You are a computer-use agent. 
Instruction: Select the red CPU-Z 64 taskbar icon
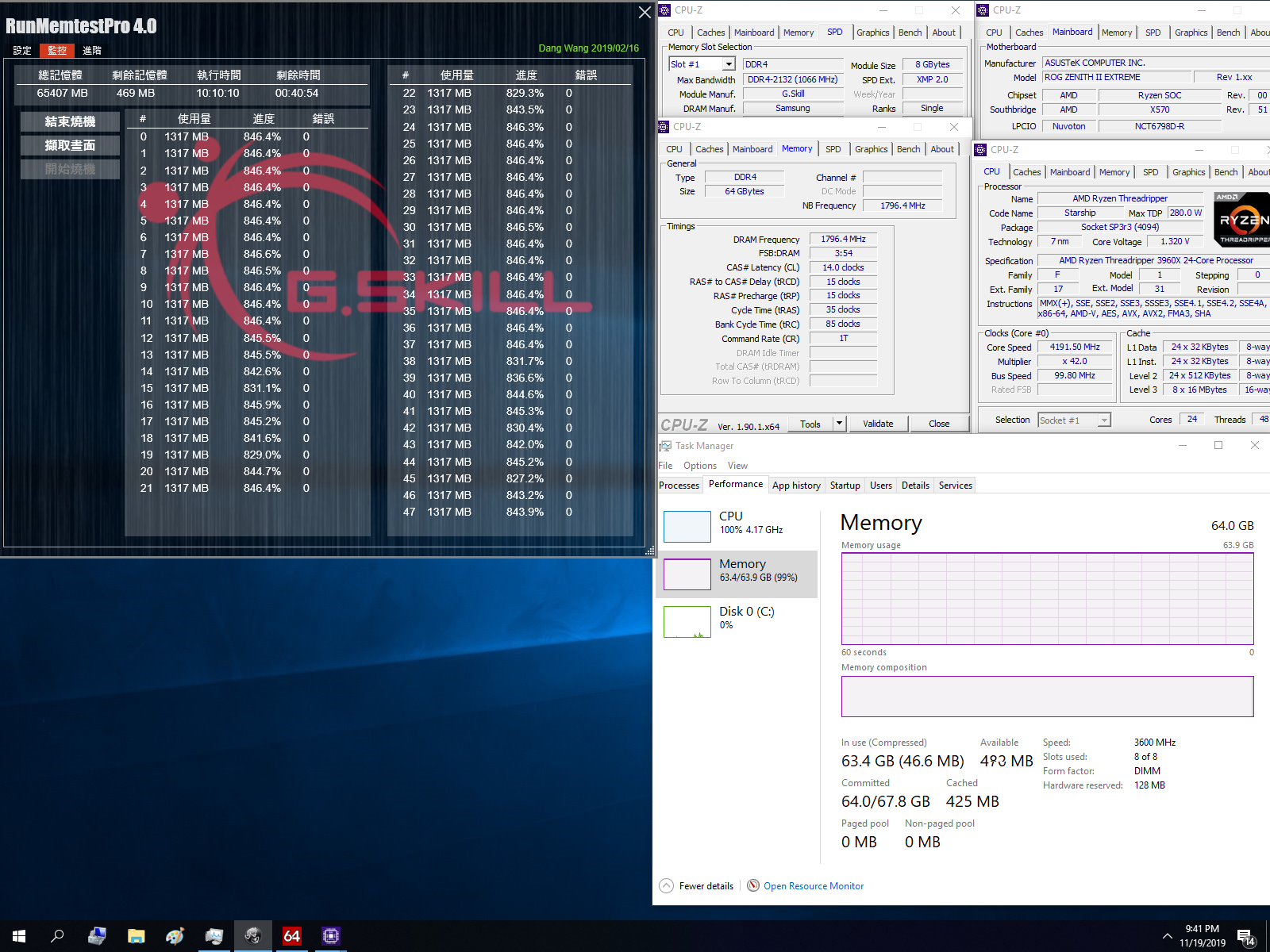coord(291,936)
